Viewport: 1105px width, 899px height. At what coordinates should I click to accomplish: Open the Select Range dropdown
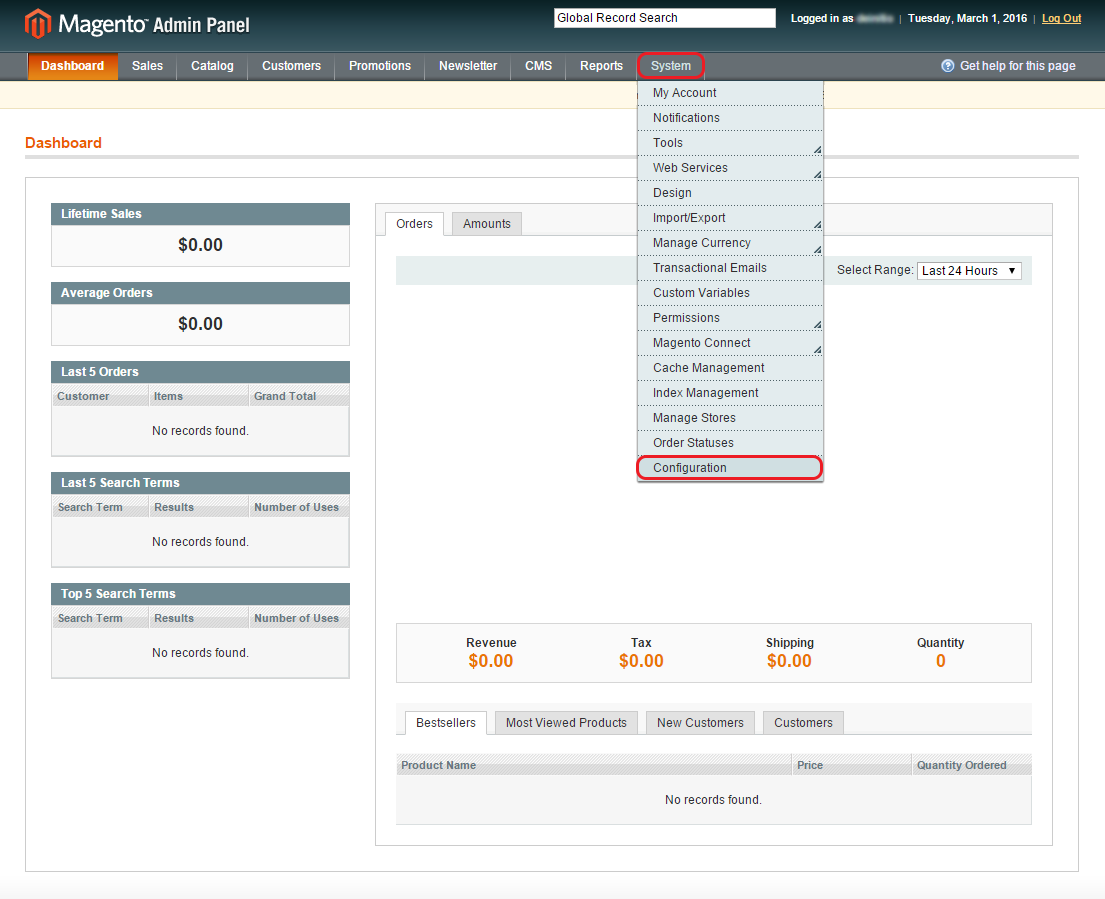coord(969,271)
